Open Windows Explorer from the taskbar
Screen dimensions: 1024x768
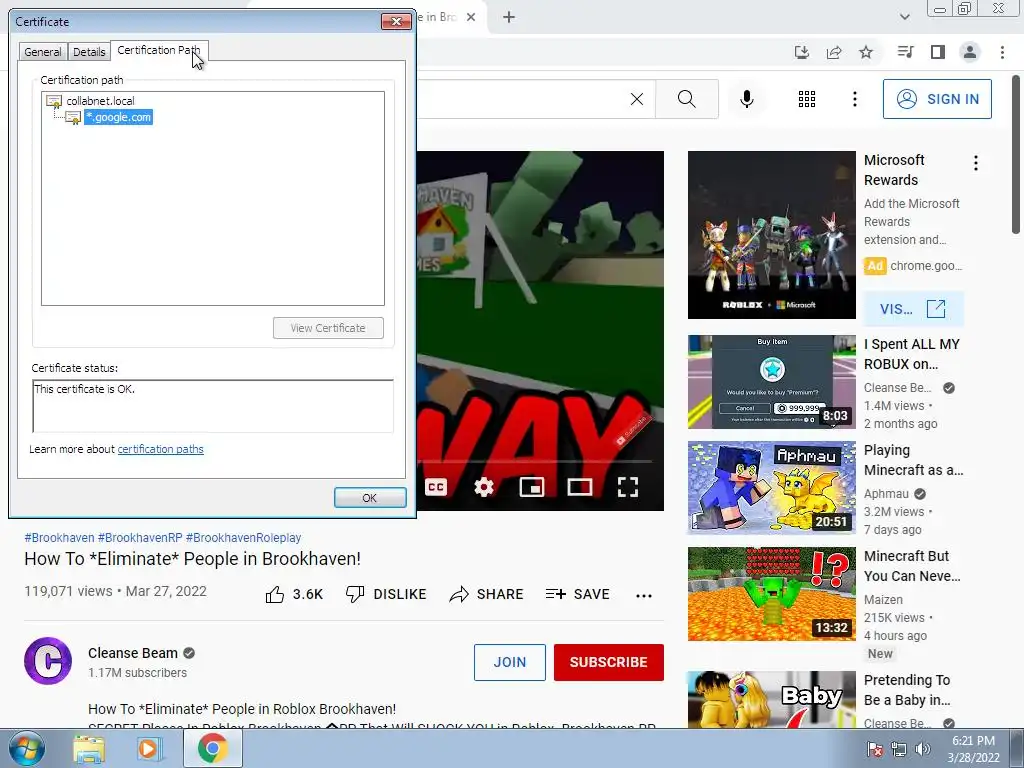pos(89,750)
